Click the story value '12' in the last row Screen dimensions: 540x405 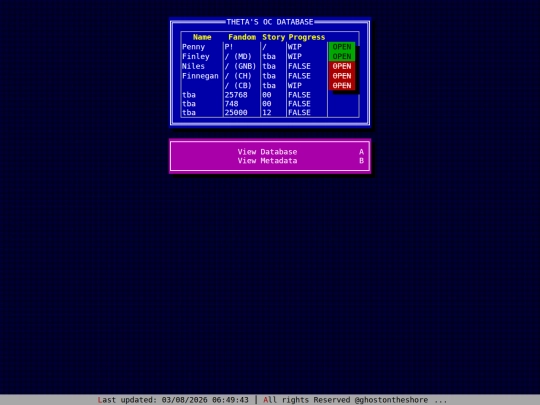point(267,113)
